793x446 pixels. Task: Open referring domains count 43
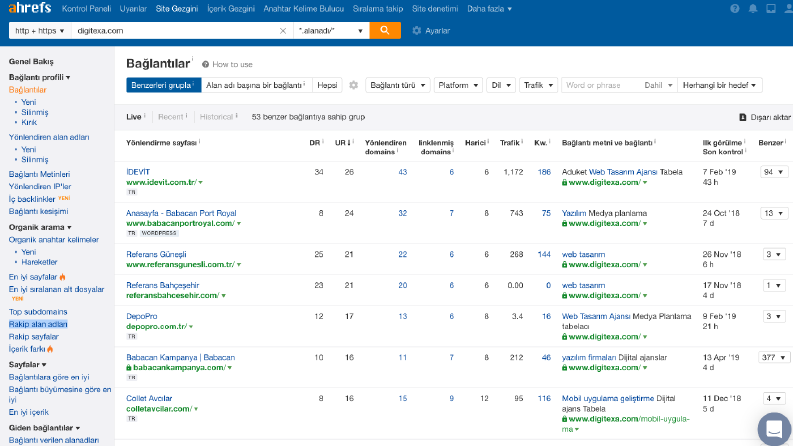point(403,172)
